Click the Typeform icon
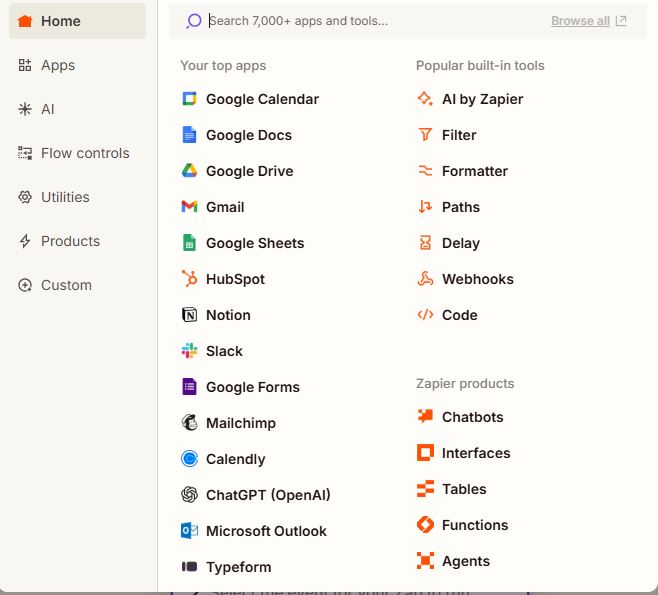658x595 pixels. pyautogui.click(x=189, y=566)
